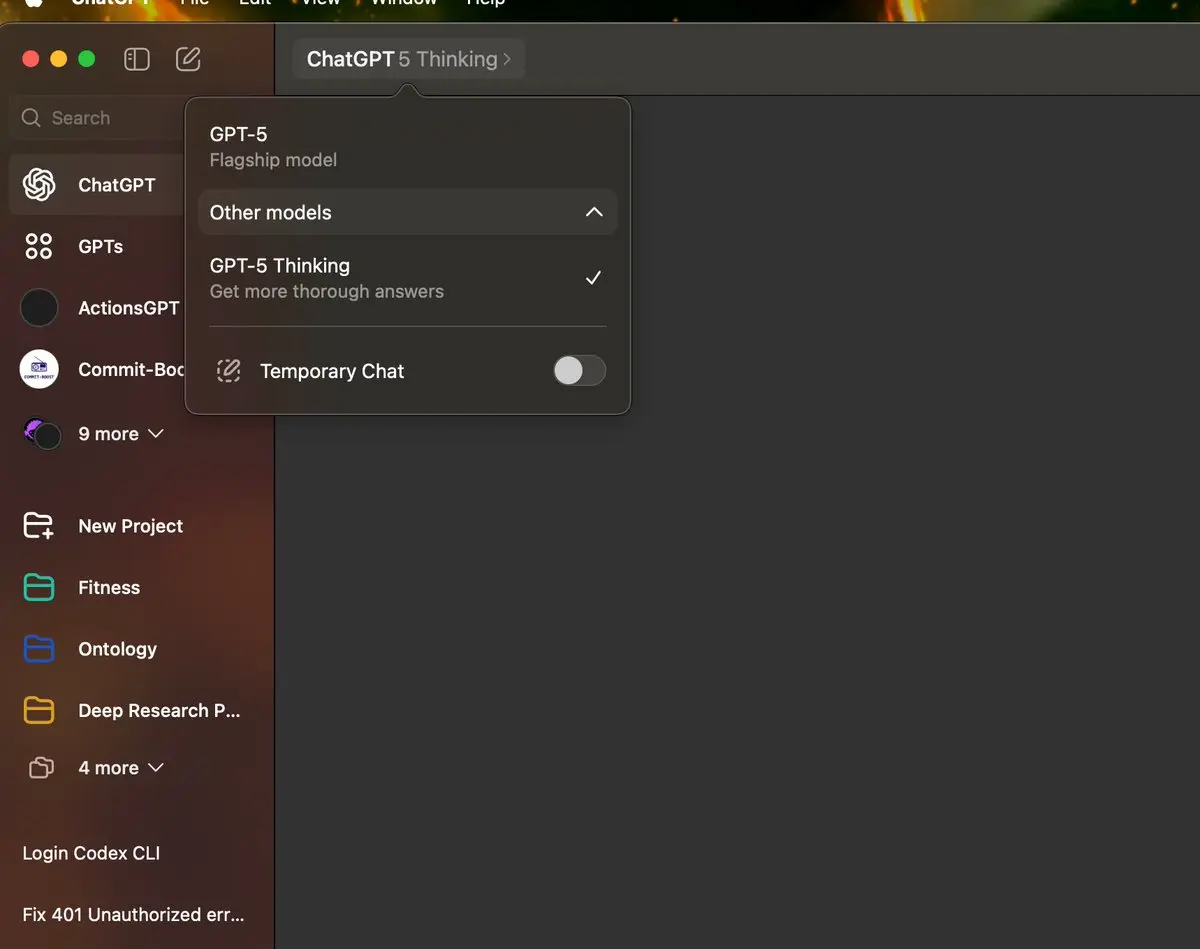
Task: Click the New Project folder-plus icon
Action: pos(39,526)
